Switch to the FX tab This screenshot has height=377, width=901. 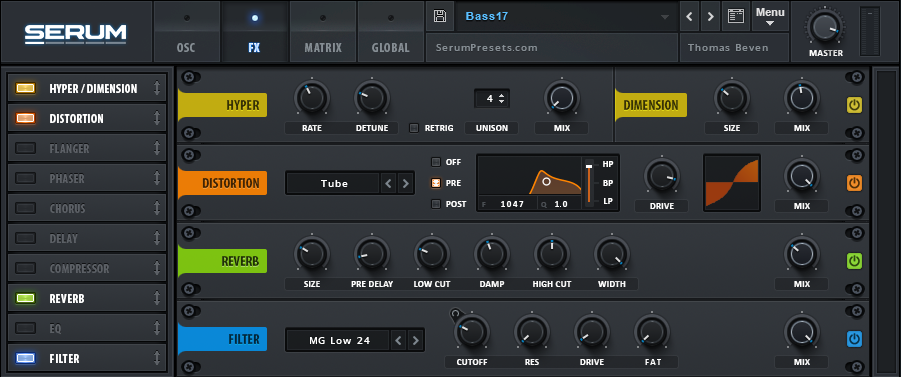coord(255,32)
